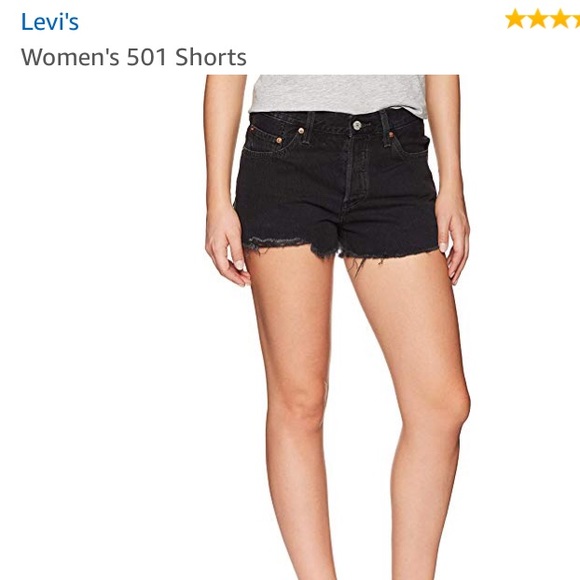Click the gray t-shirt in product image
Screen dimensions: 580x580
(x=338, y=94)
